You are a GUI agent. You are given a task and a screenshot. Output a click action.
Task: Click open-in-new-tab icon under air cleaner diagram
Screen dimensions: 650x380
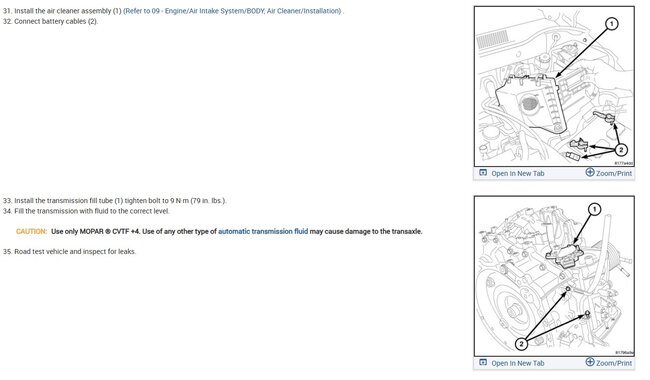(x=483, y=172)
